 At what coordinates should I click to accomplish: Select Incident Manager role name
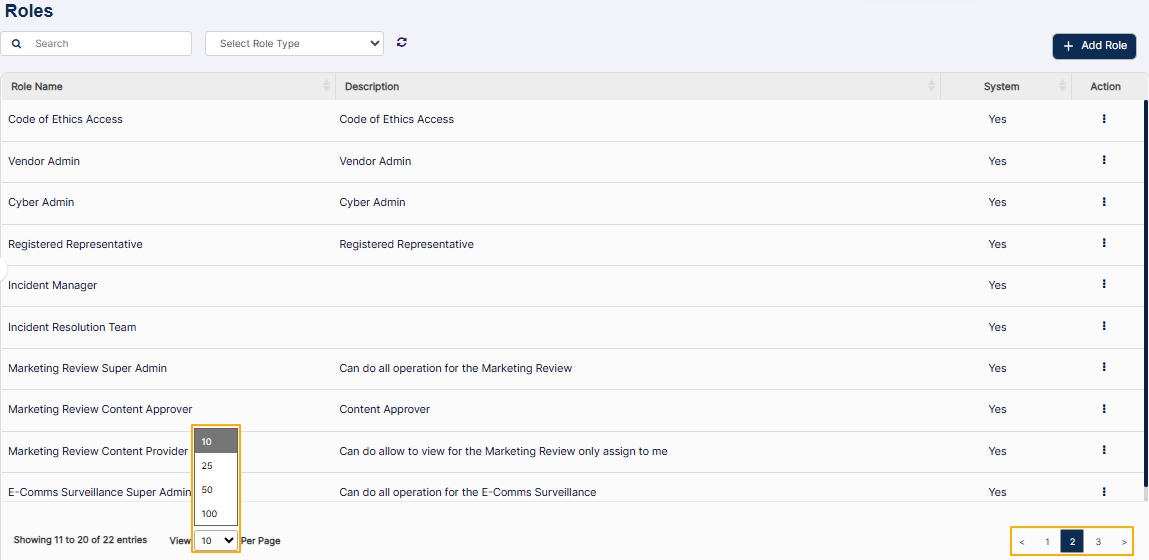click(x=53, y=285)
